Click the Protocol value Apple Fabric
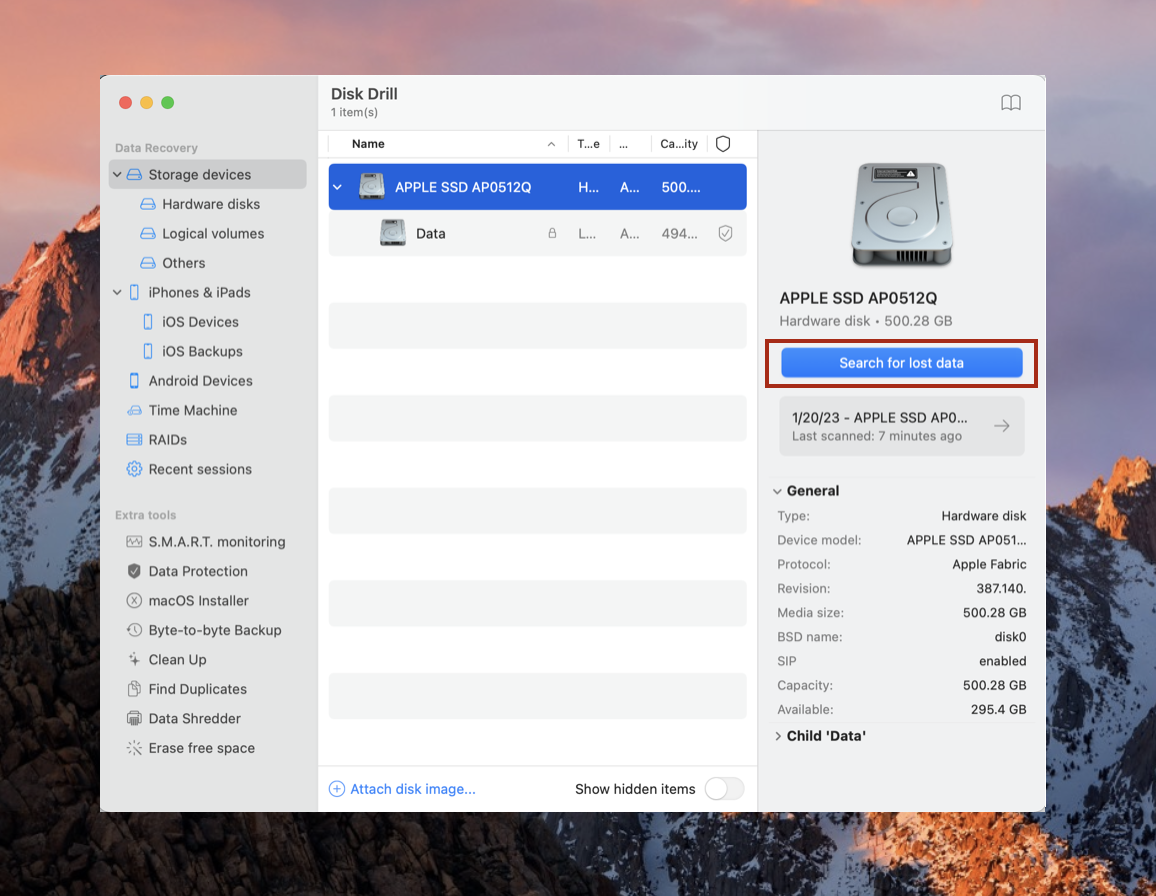The height and width of the screenshot is (896, 1156). tap(989, 564)
